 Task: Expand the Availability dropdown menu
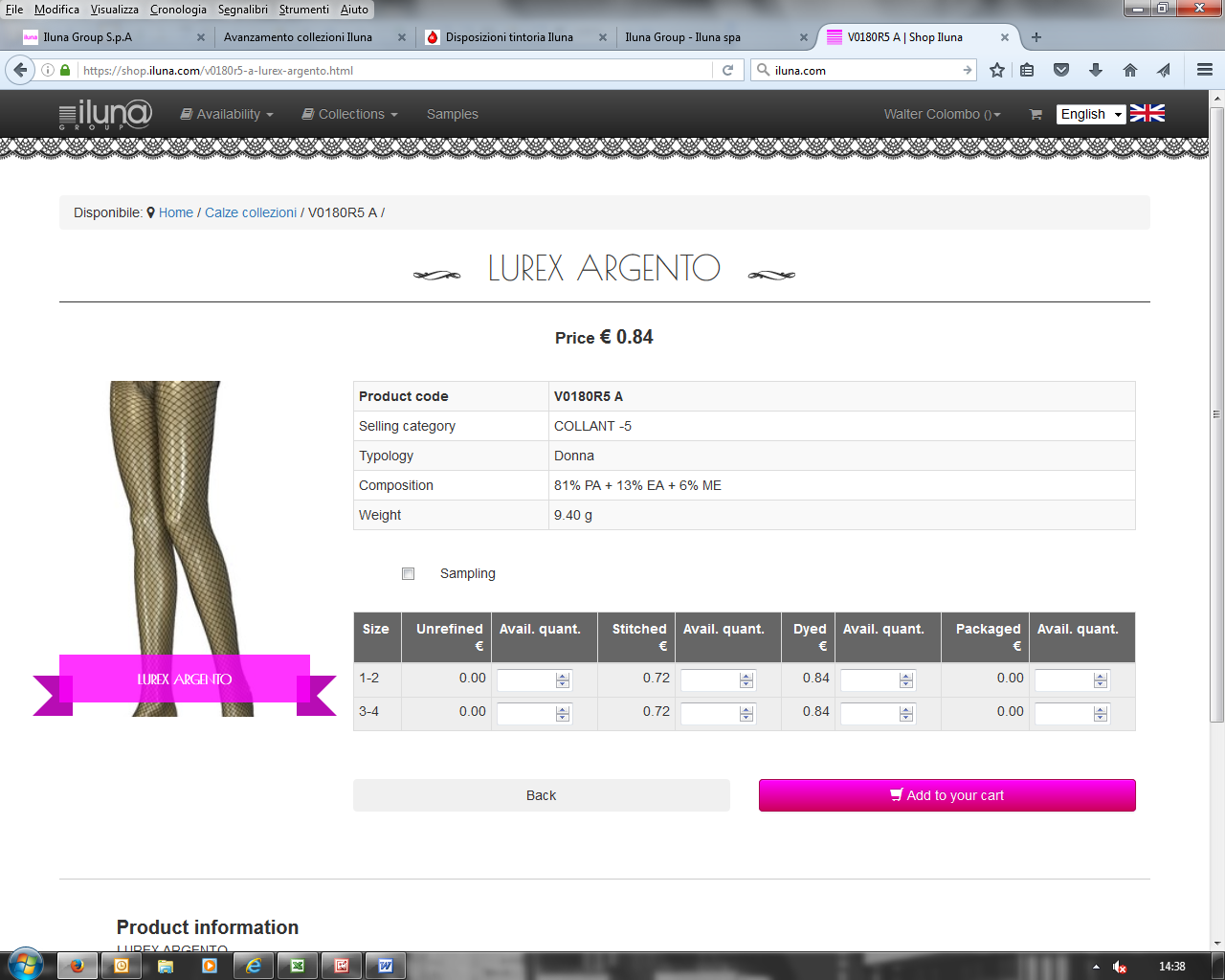click(x=228, y=114)
